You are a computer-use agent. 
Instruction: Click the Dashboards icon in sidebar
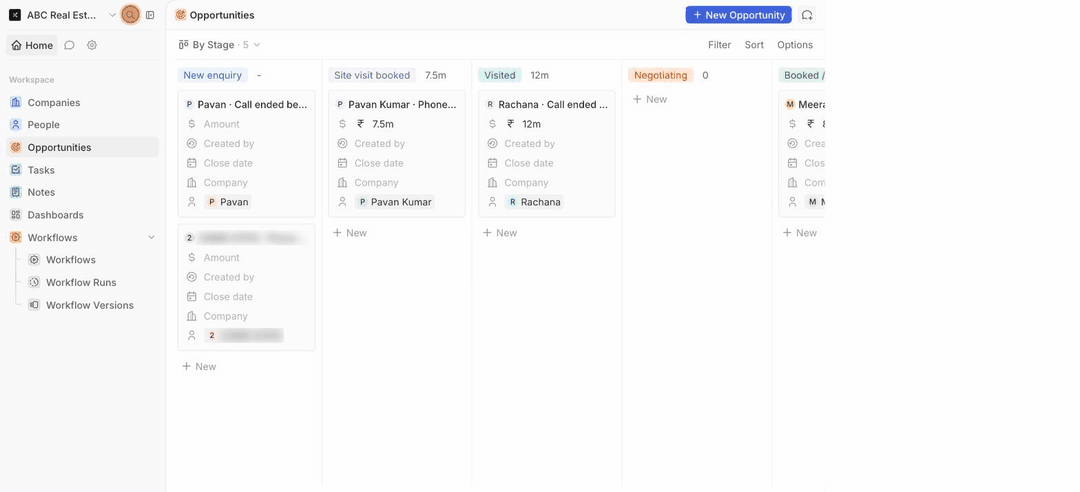coord(16,215)
